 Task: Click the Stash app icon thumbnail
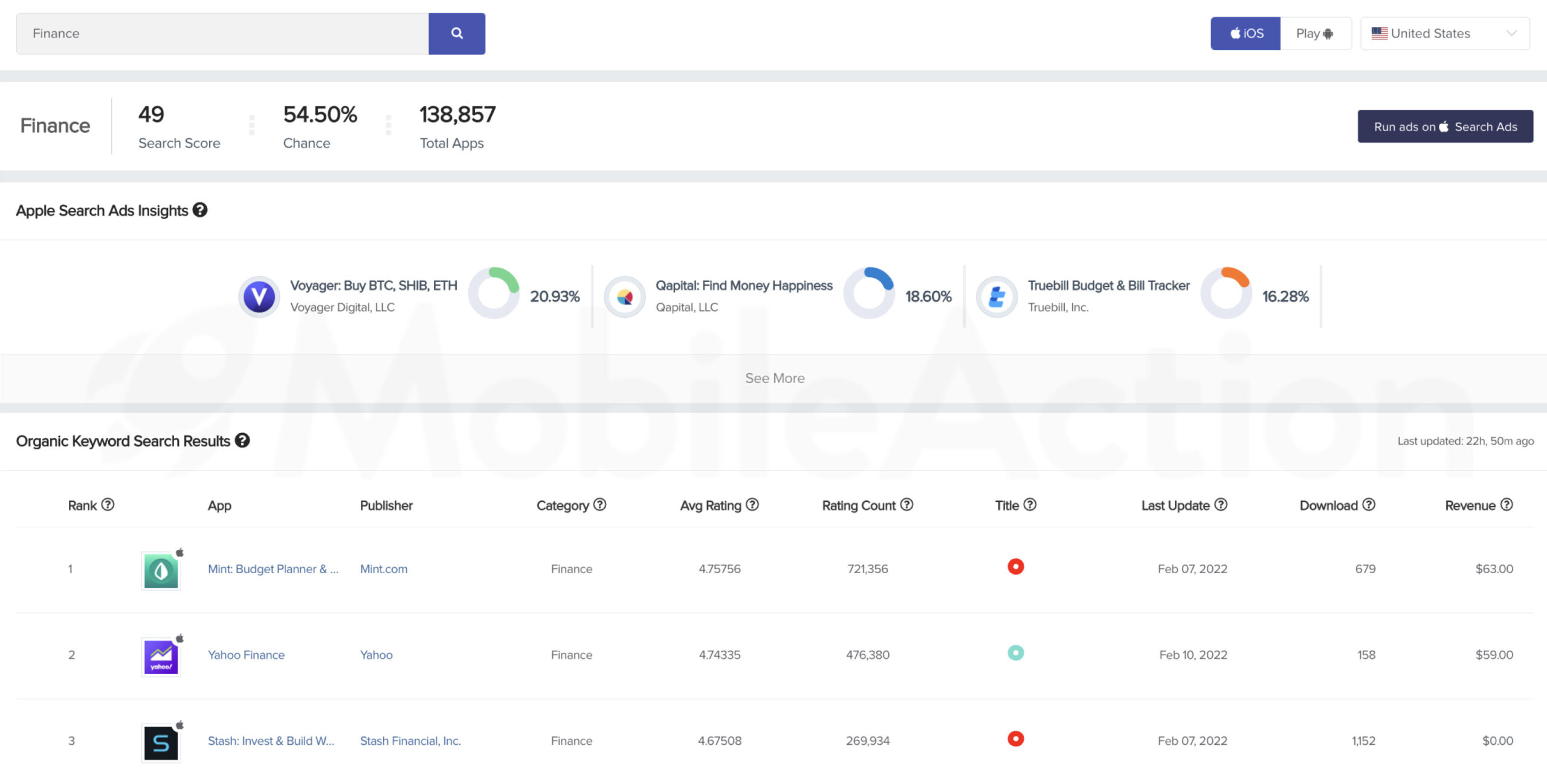pyautogui.click(x=161, y=743)
